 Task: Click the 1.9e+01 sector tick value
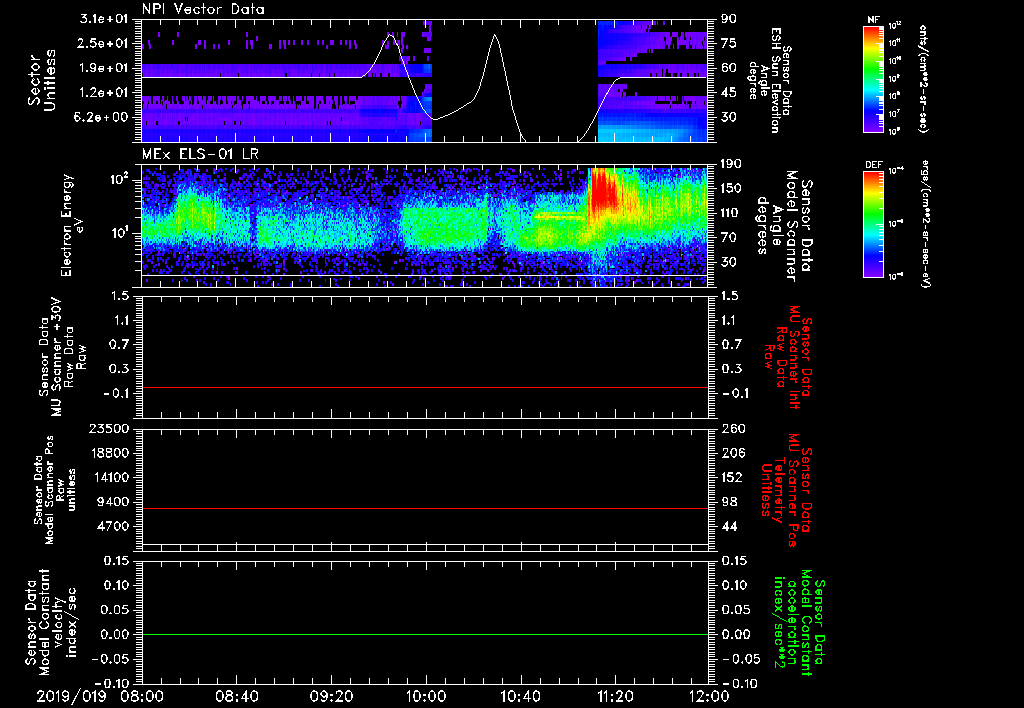104,68
